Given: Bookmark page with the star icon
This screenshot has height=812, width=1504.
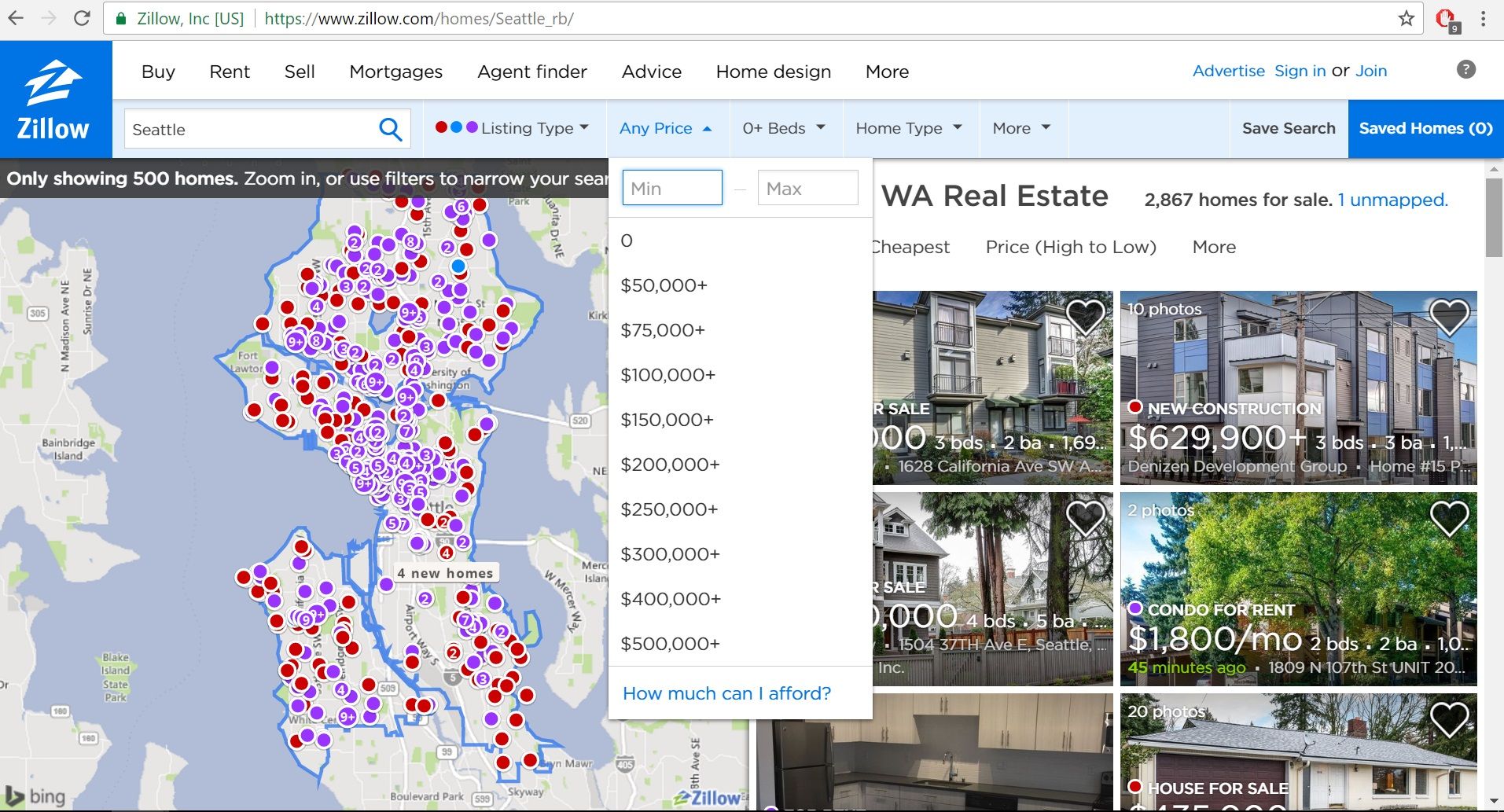Looking at the screenshot, I should click(x=1406, y=18).
